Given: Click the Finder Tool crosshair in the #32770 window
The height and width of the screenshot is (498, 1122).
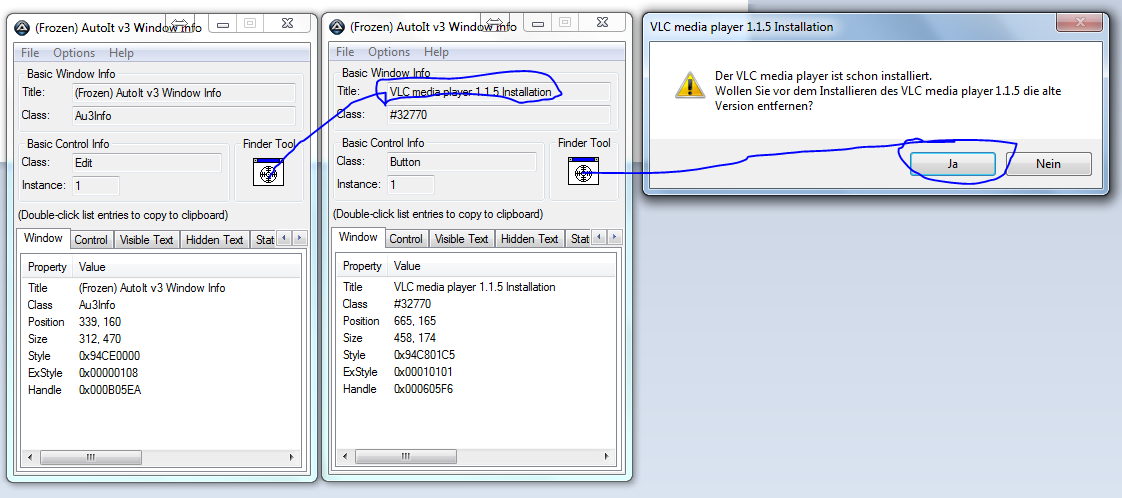Looking at the screenshot, I should [583, 172].
